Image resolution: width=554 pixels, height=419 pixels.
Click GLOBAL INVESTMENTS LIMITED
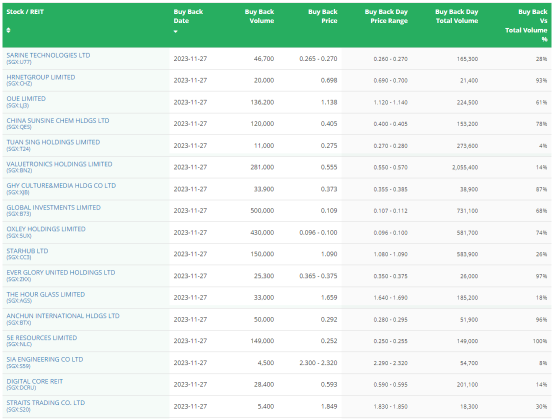click(54, 207)
